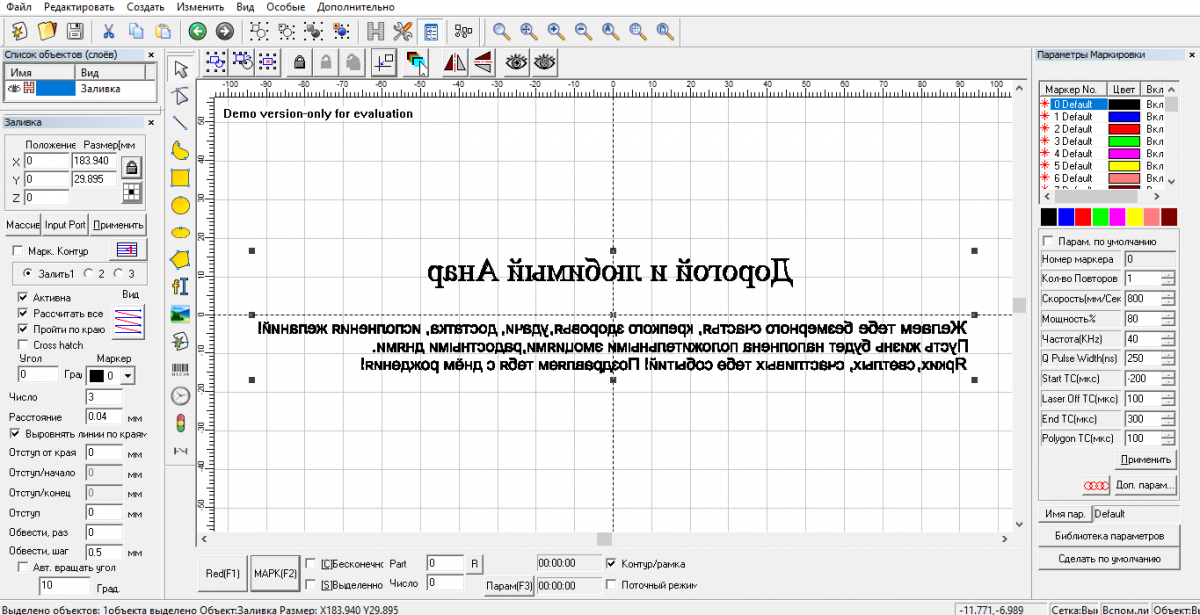1200x615 pixels.
Task: Click the Библиотека параметров button
Action: click(1109, 535)
